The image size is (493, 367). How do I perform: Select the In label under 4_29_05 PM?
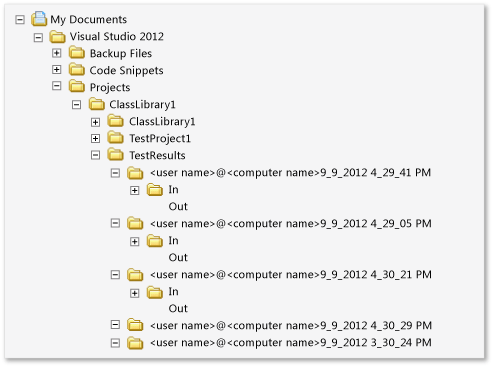(173, 241)
